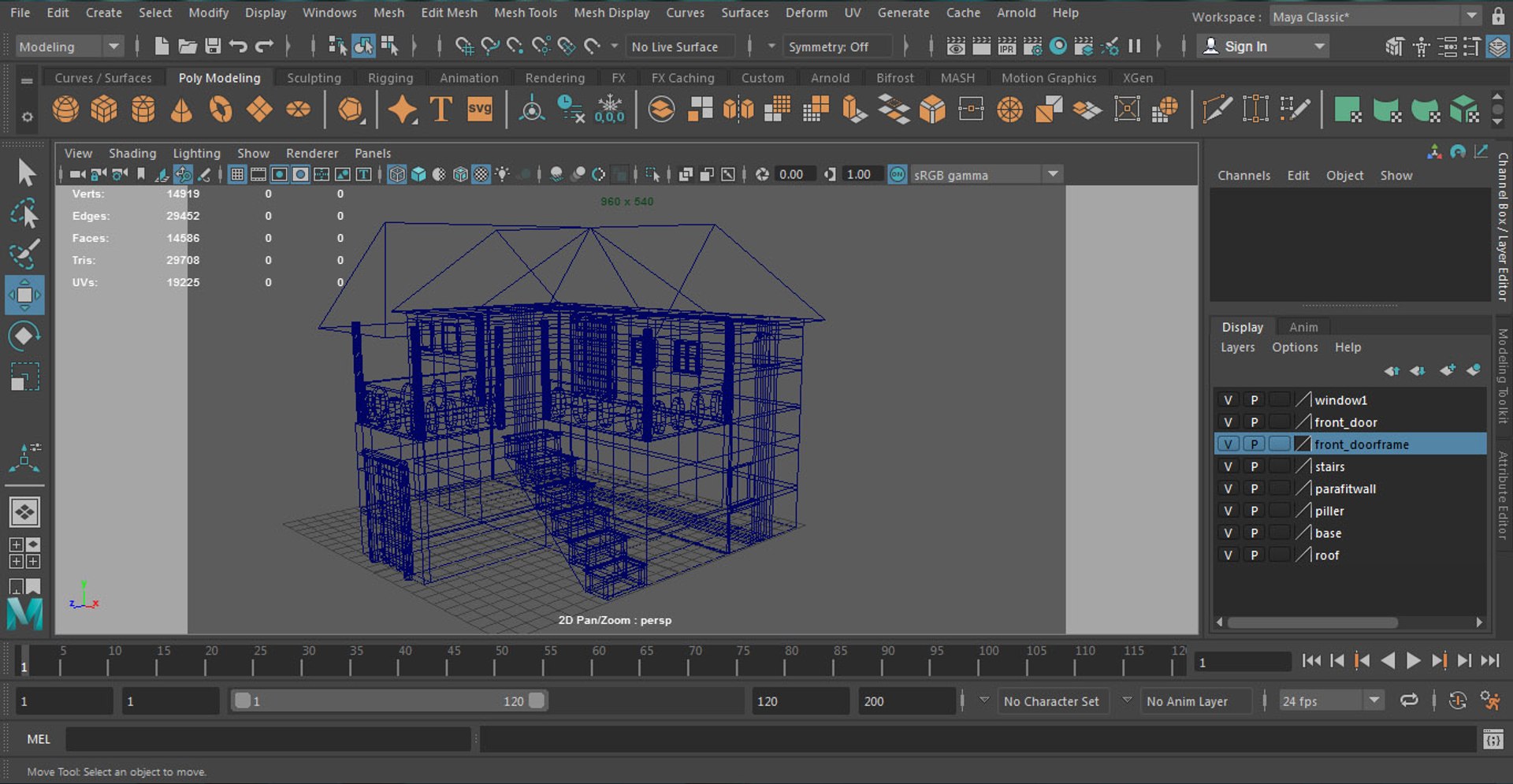Open the 24 fps frame rate dropdown
1513x784 pixels.
[1331, 700]
